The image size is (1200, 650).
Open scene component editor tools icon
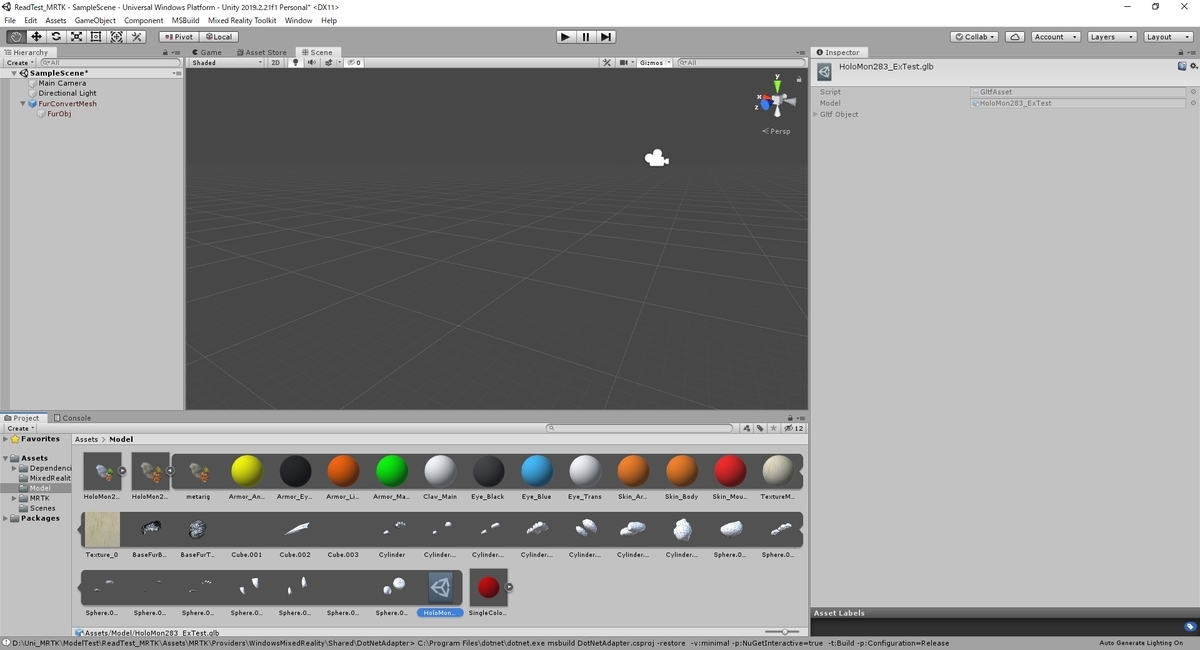click(x=607, y=63)
